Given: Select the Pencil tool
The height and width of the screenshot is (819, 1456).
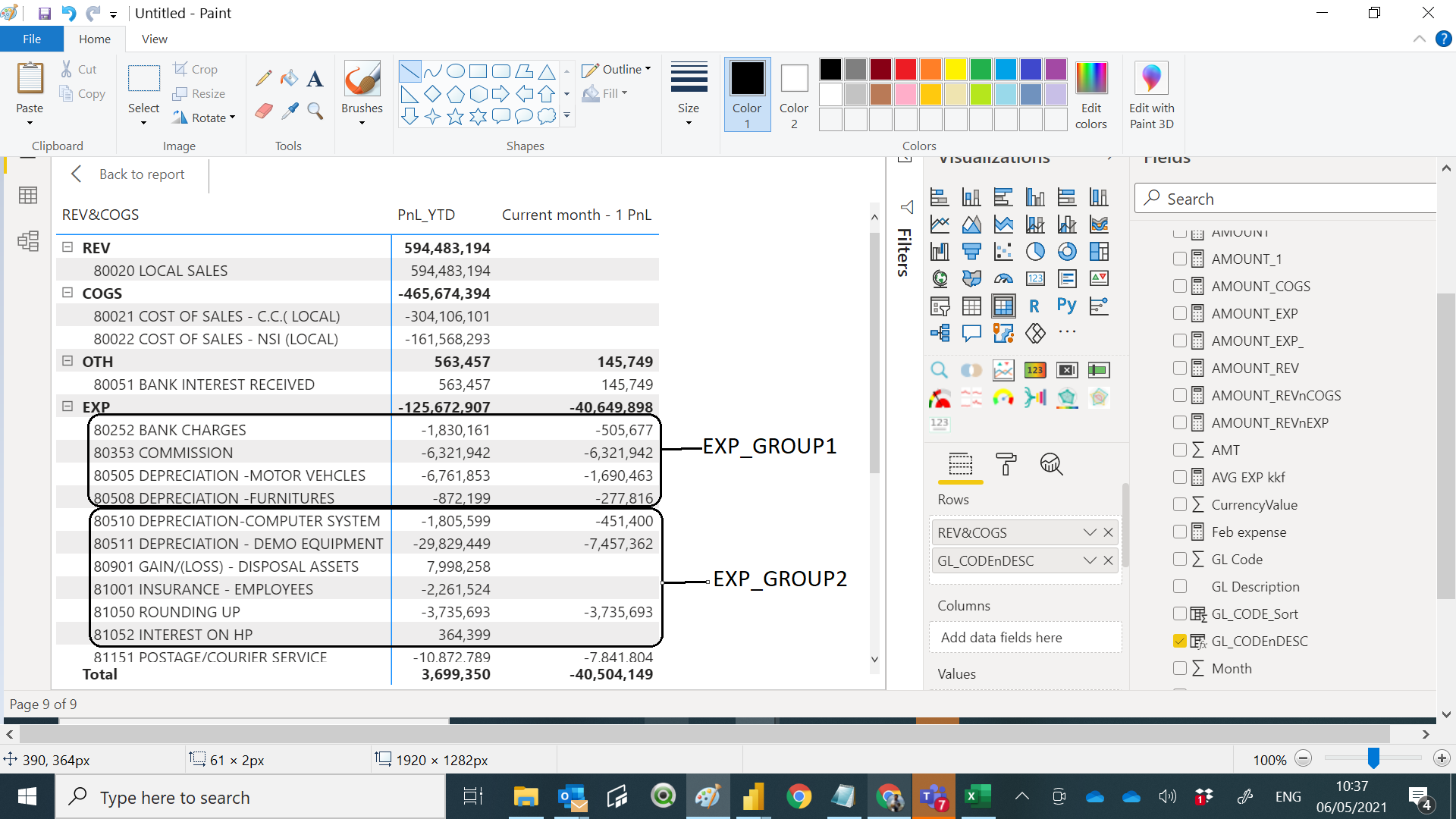Looking at the screenshot, I should pos(263,77).
